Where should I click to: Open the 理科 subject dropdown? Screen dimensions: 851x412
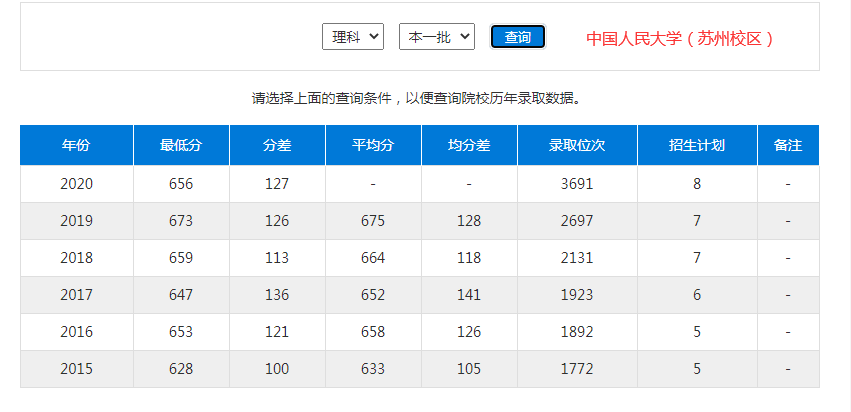353,37
